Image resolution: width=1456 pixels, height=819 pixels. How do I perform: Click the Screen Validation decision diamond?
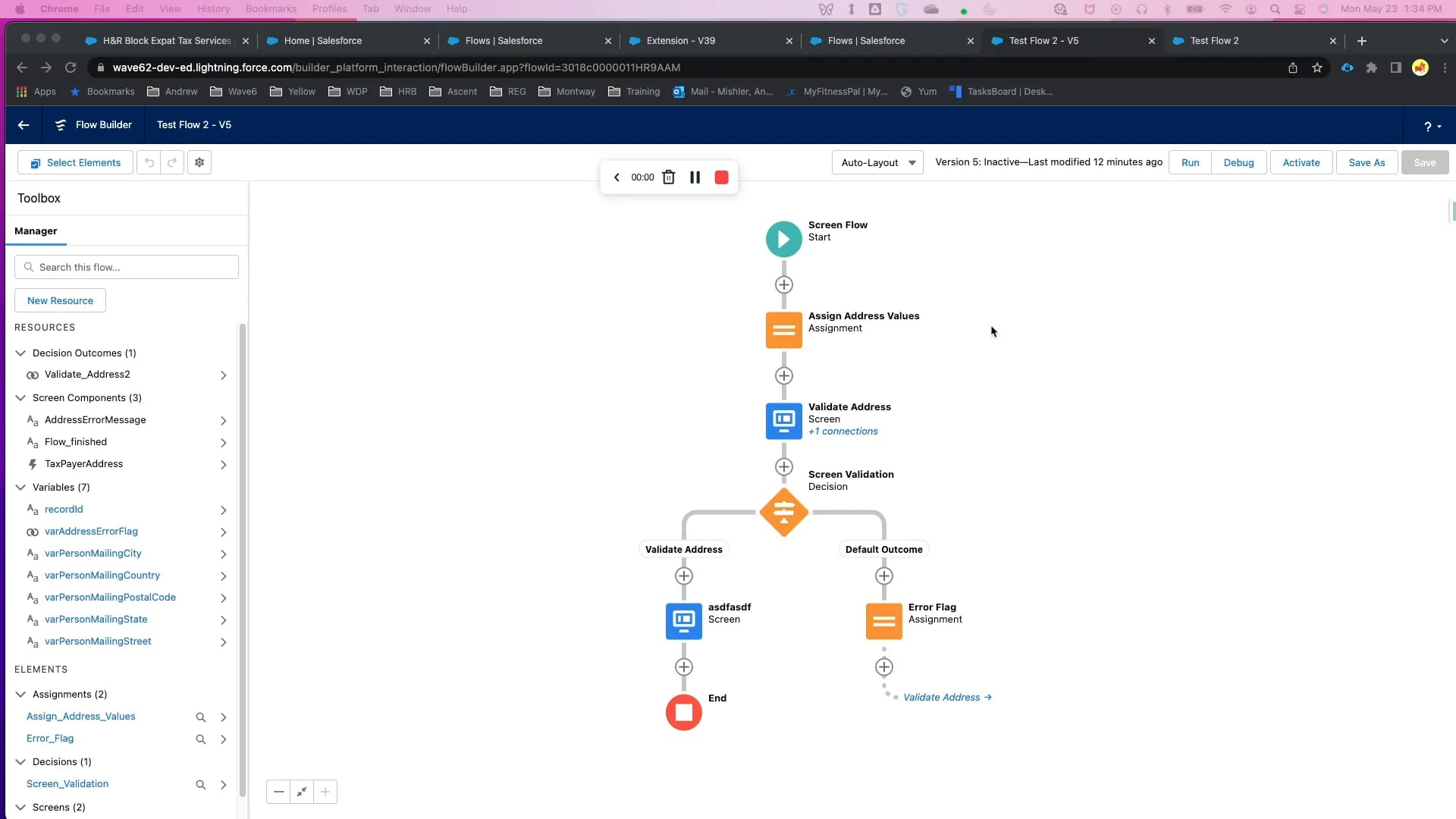[x=783, y=513]
